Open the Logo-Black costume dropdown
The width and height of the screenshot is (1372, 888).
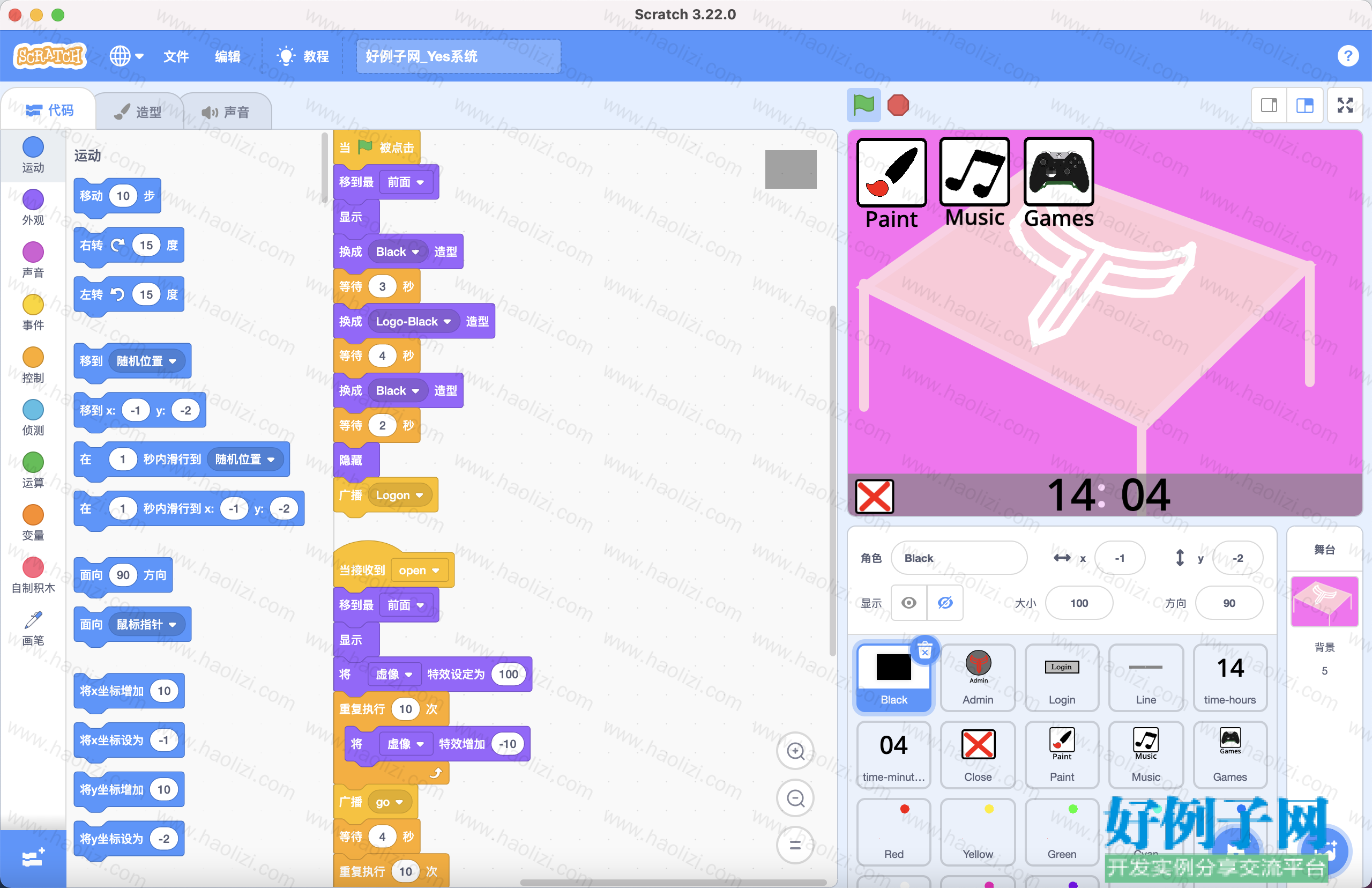(x=413, y=321)
